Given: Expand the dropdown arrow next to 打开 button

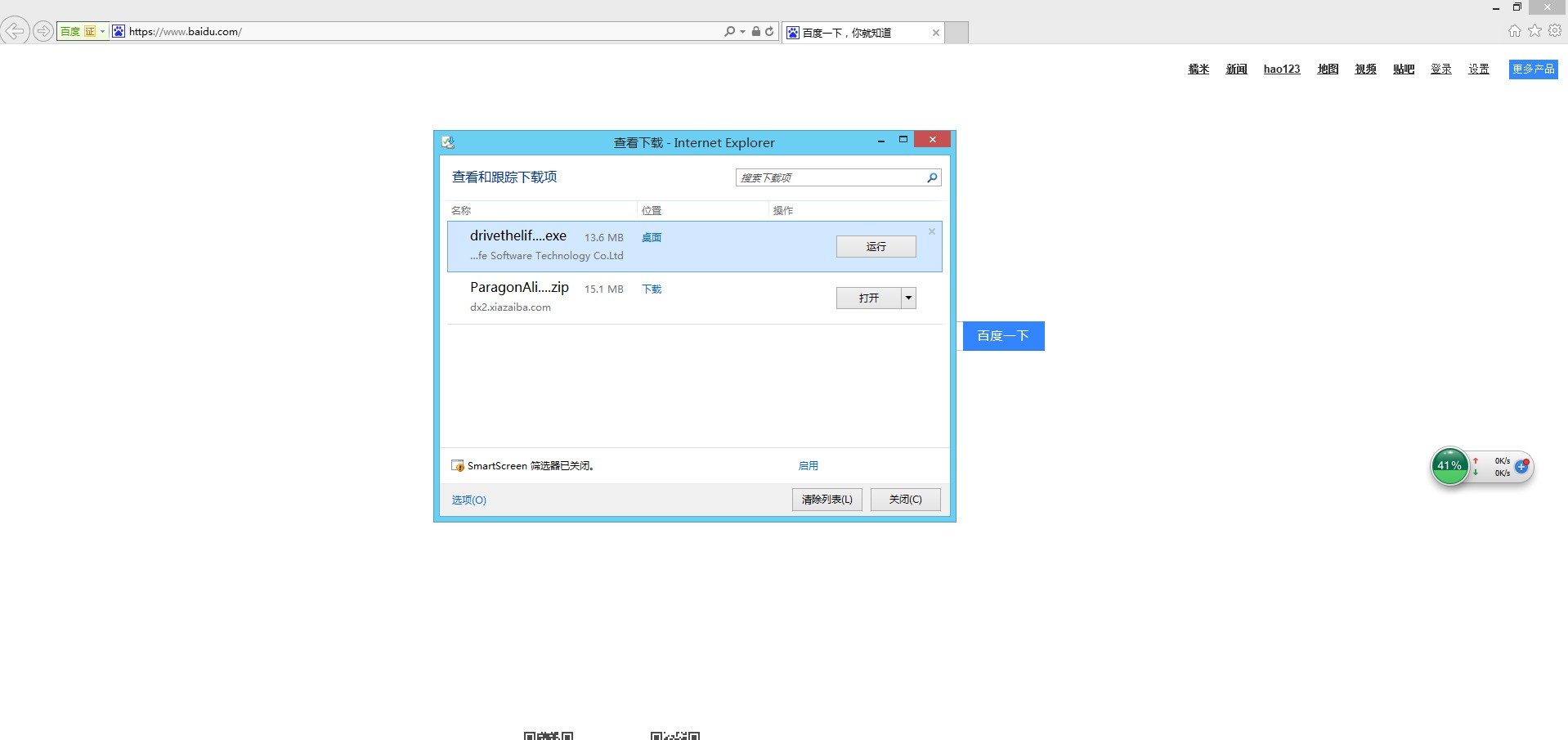Looking at the screenshot, I should click(908, 298).
